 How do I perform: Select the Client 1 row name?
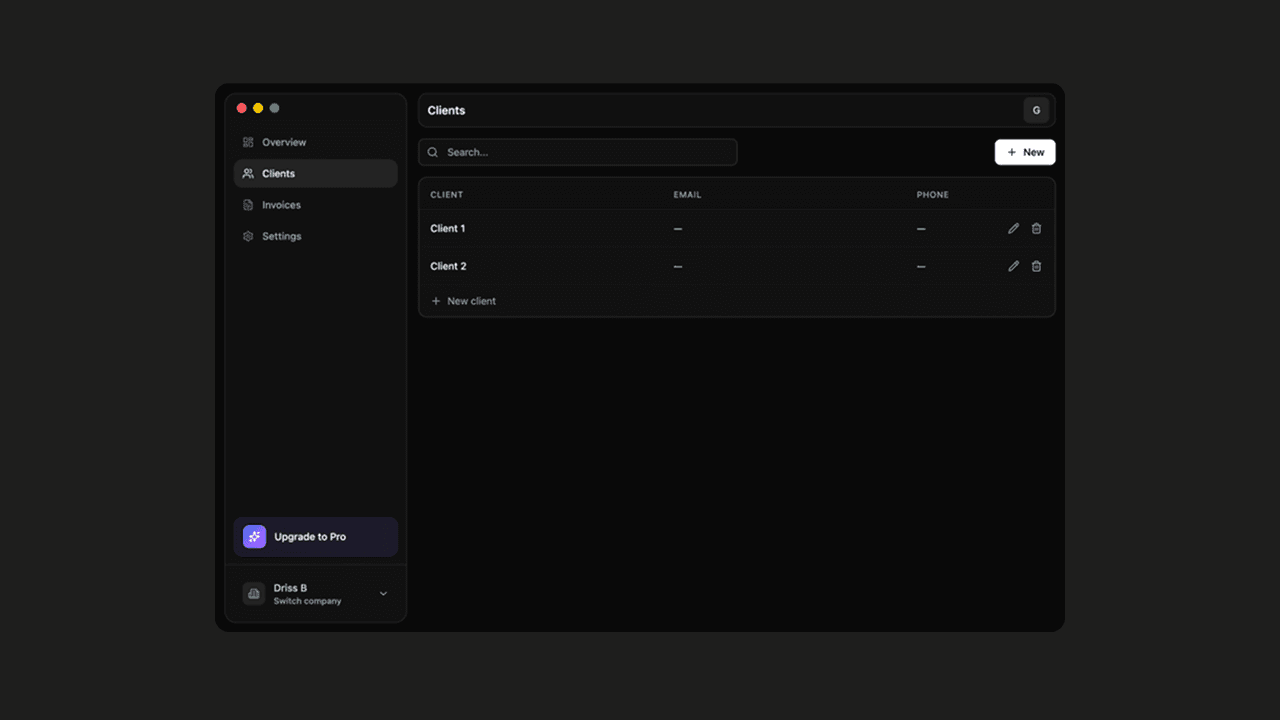(x=448, y=229)
